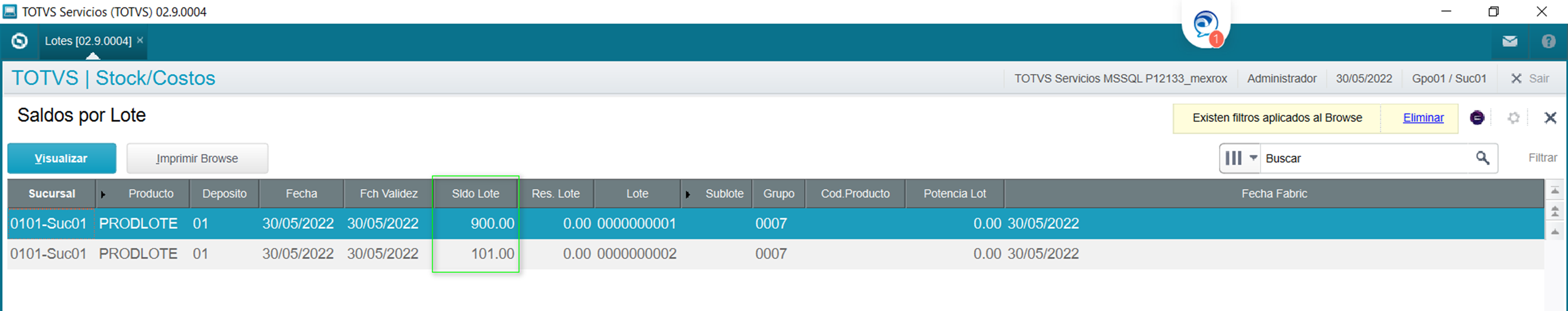This screenshot has width=1568, height=311.
Task: Click scrollbar go-to-top arrow icon
Action: 1554,190
